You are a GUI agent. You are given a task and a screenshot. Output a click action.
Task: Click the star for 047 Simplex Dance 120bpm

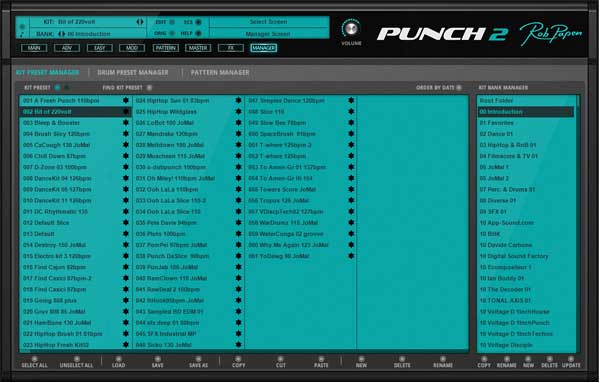[x=351, y=101]
